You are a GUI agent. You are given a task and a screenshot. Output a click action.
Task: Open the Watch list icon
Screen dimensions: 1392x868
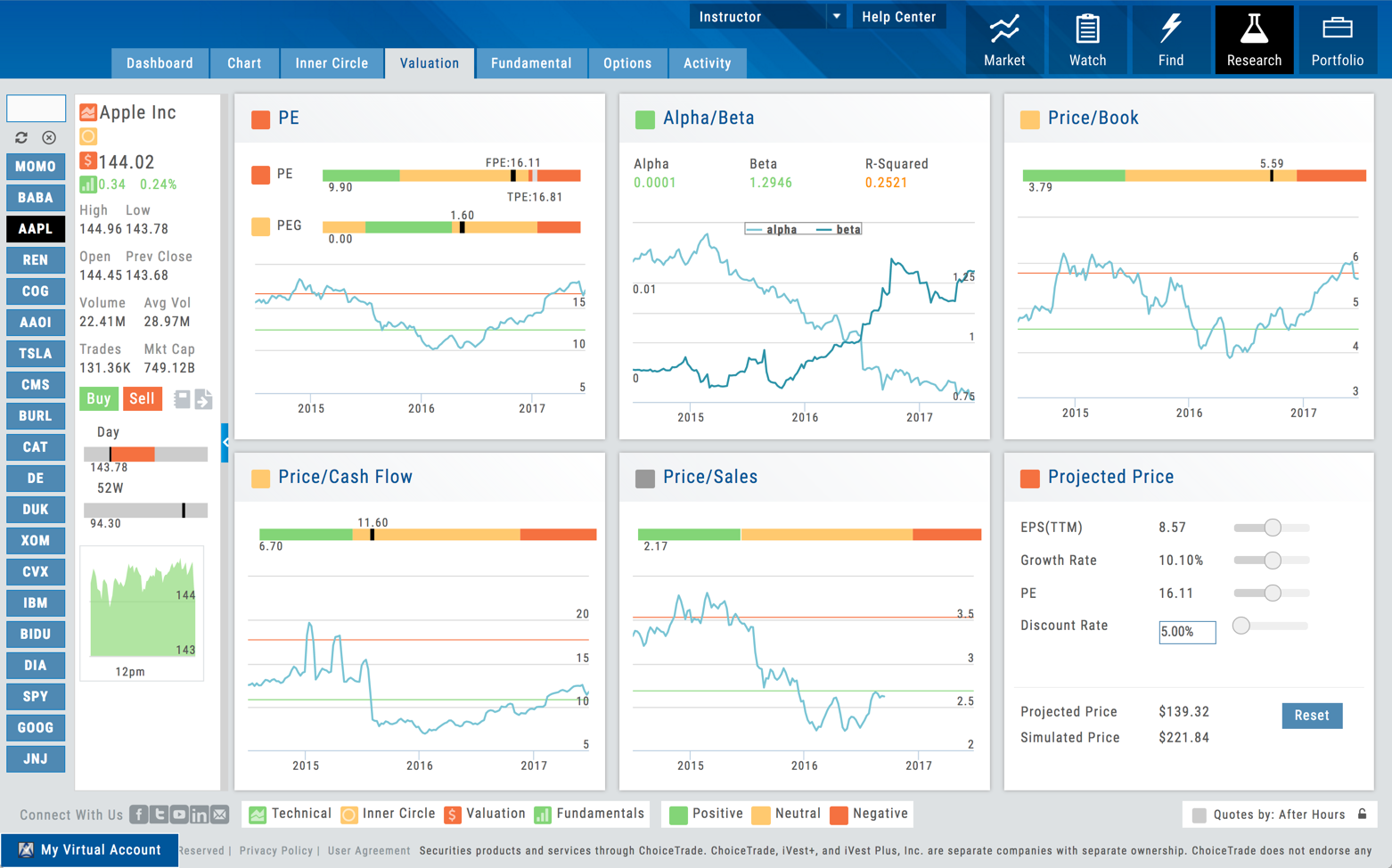coord(1087,29)
